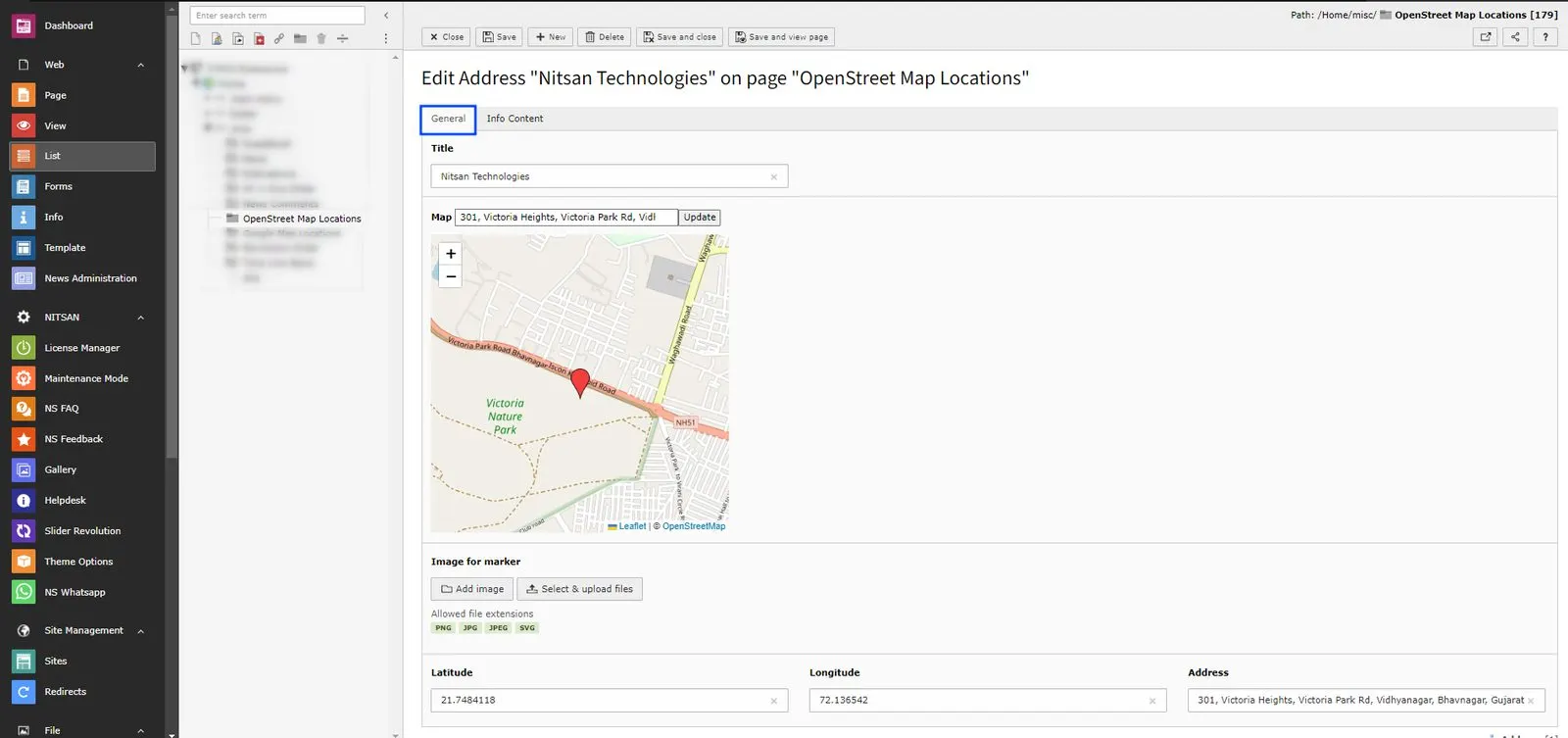The image size is (1568, 738).
Task: Collapse the File module group
Action: pos(140,730)
